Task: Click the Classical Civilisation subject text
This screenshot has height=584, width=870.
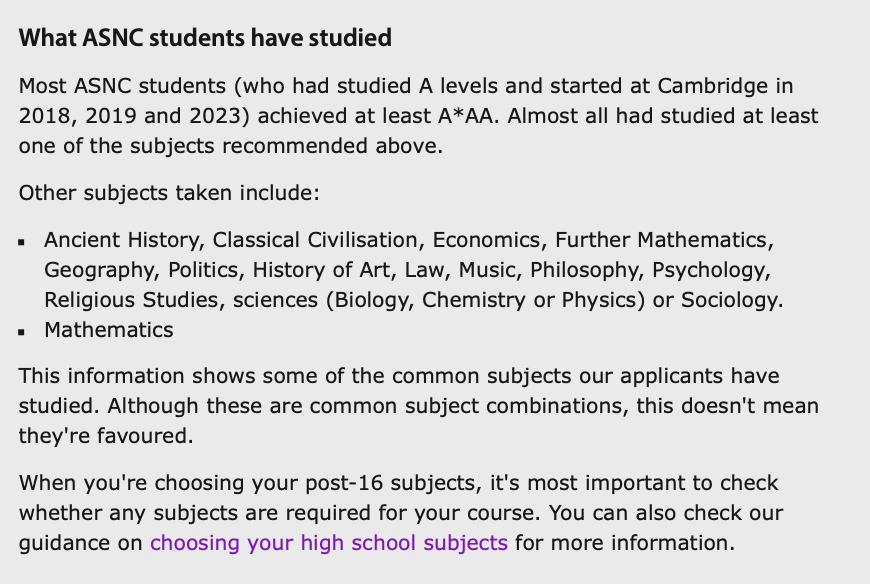Action: [315, 240]
